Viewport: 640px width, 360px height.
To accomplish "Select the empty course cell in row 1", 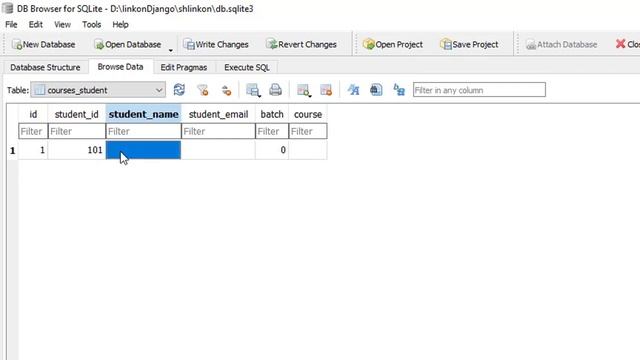I will (308, 150).
